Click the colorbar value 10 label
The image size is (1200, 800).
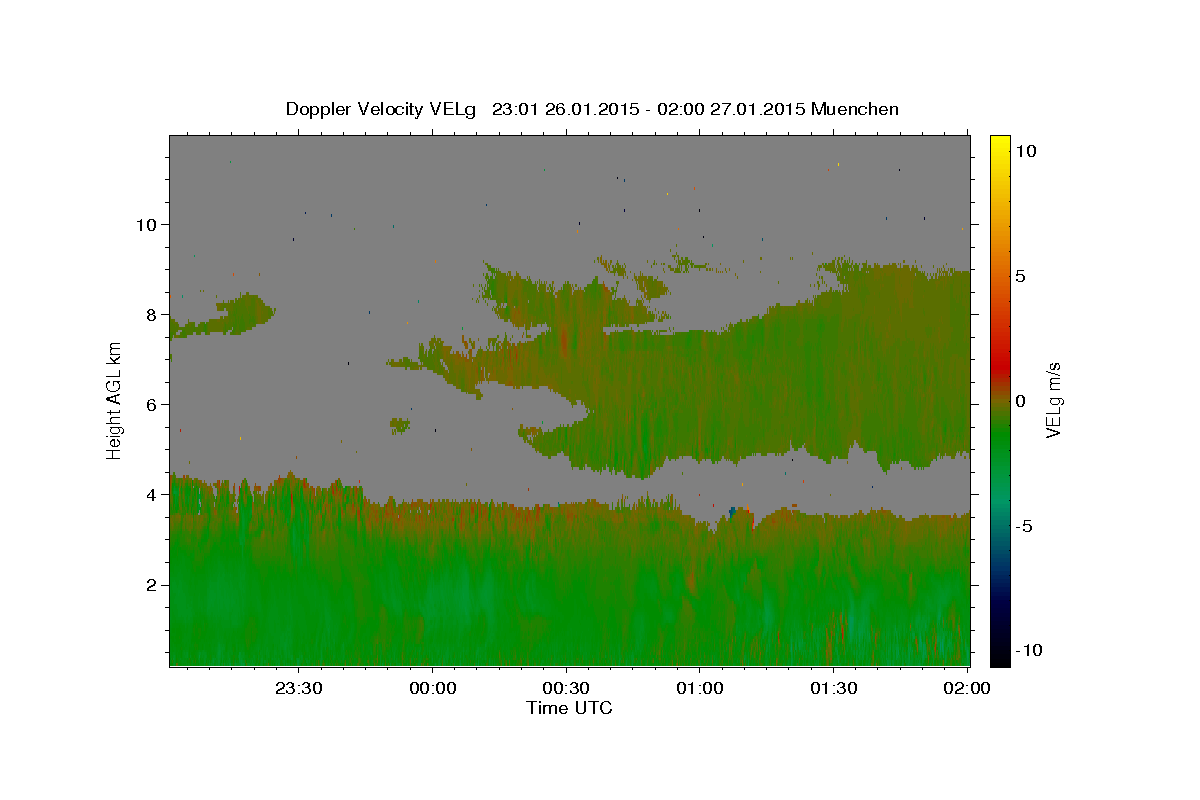click(x=1024, y=150)
